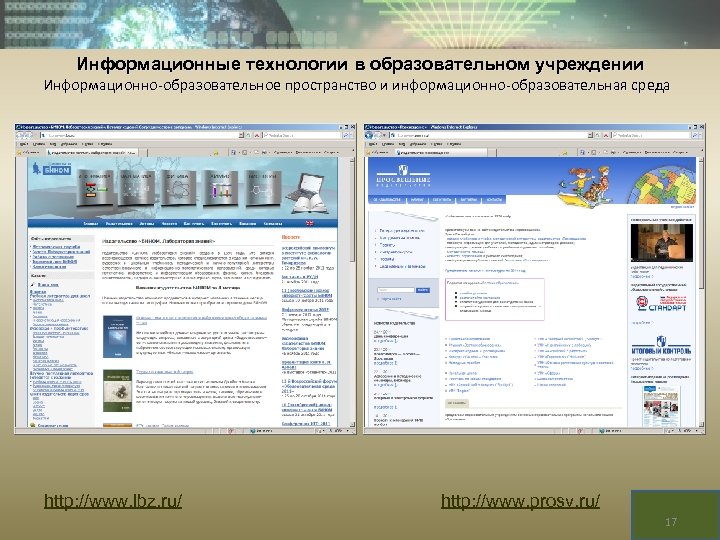This screenshot has width=720, height=540.
Task: Click the Home icon in Просвещение browser toolbar
Action: click(x=582, y=152)
